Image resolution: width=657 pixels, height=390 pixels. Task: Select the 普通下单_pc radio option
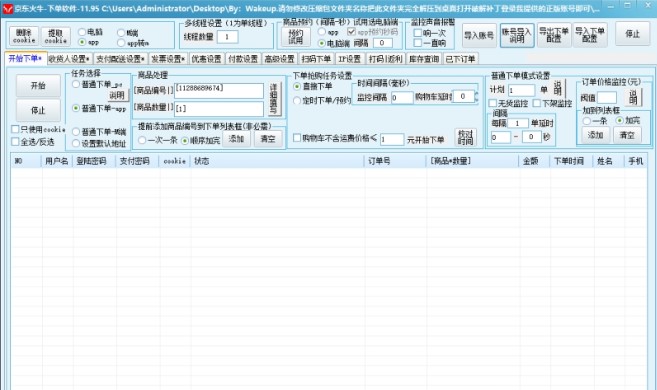tap(76, 84)
